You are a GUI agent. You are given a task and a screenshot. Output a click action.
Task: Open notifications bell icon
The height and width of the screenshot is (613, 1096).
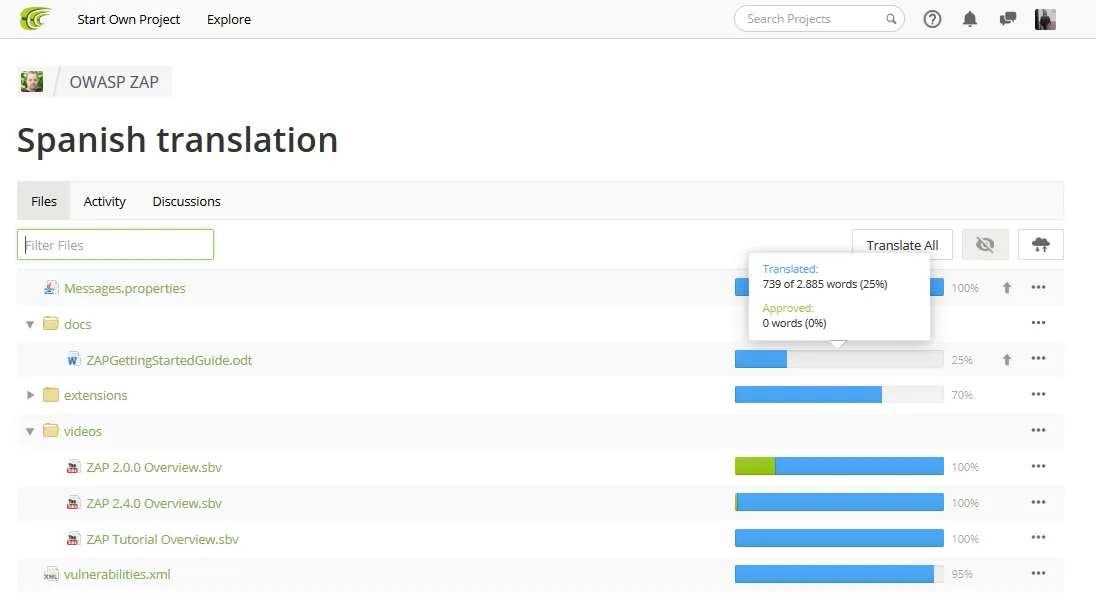[969, 19]
